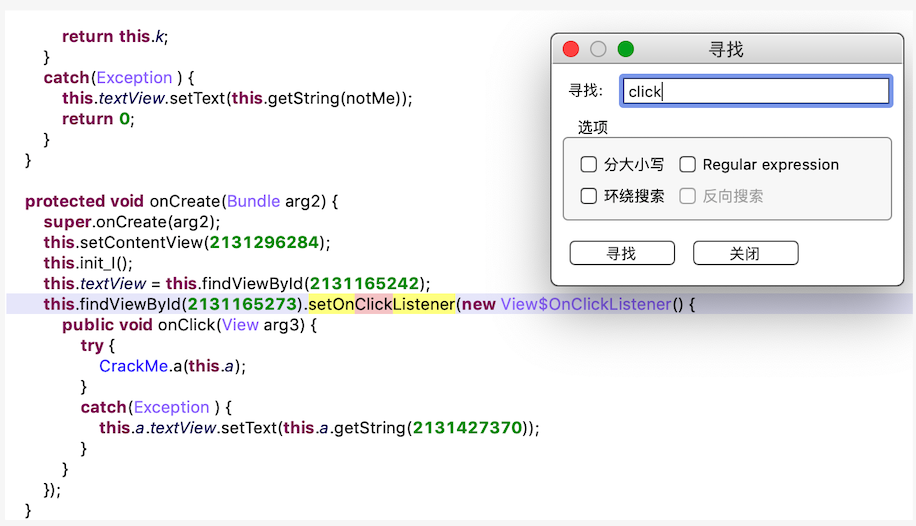Click the 'protected void' keywords
The image size is (916, 526).
[84, 201]
